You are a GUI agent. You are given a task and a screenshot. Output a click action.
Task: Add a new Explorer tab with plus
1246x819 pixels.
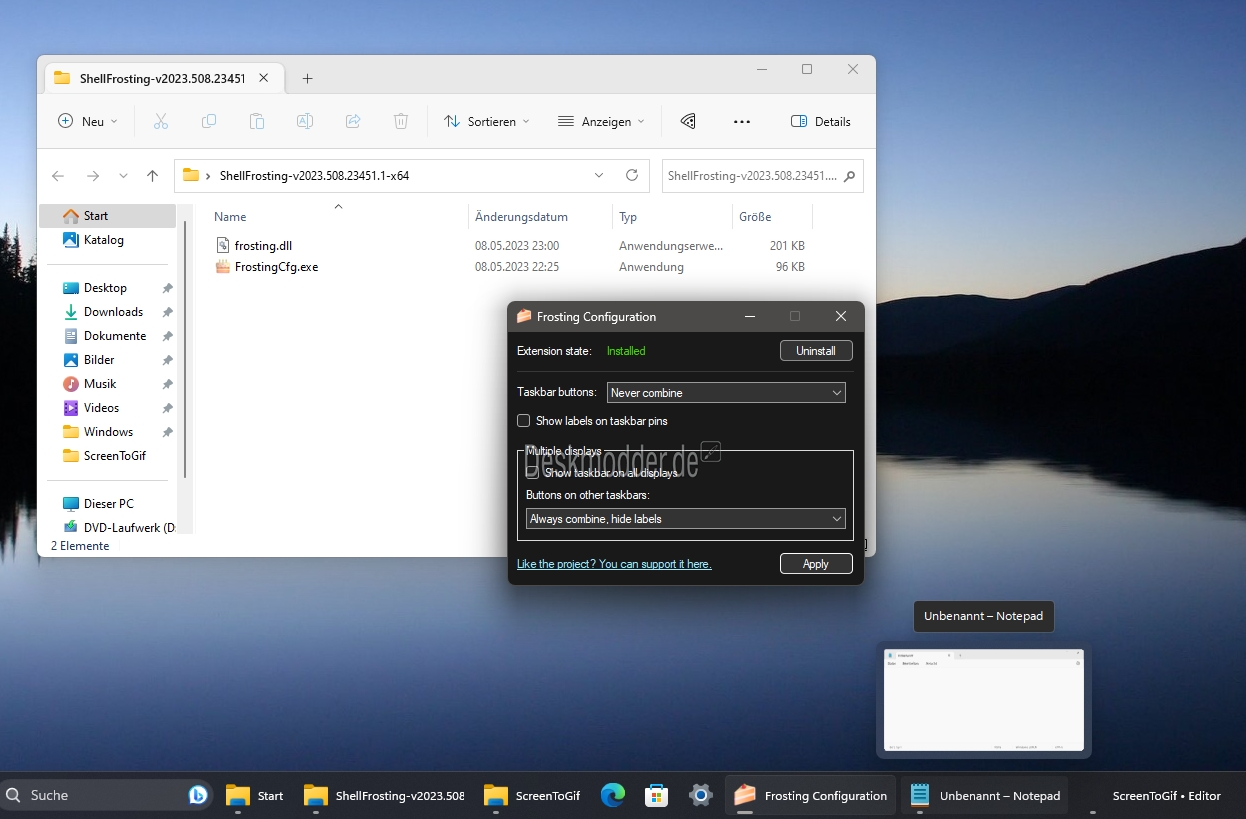(307, 78)
